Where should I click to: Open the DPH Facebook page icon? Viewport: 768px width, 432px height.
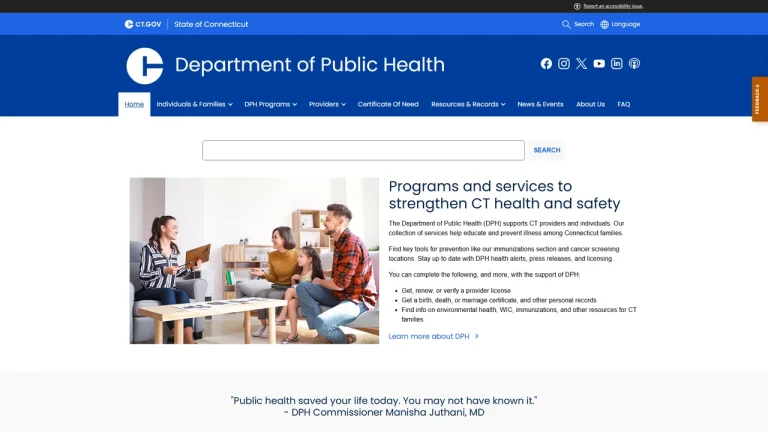click(x=546, y=64)
